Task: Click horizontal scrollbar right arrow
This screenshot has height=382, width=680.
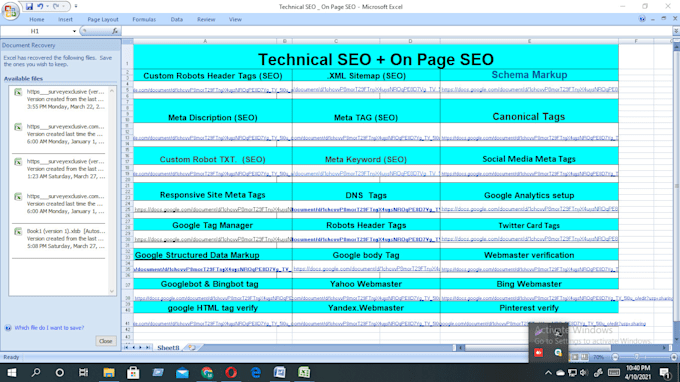Action: click(664, 347)
